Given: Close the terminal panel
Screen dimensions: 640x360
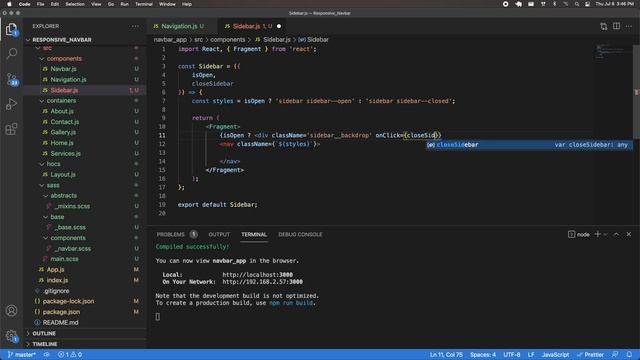Looking at the screenshot, I should tap(629, 234).
